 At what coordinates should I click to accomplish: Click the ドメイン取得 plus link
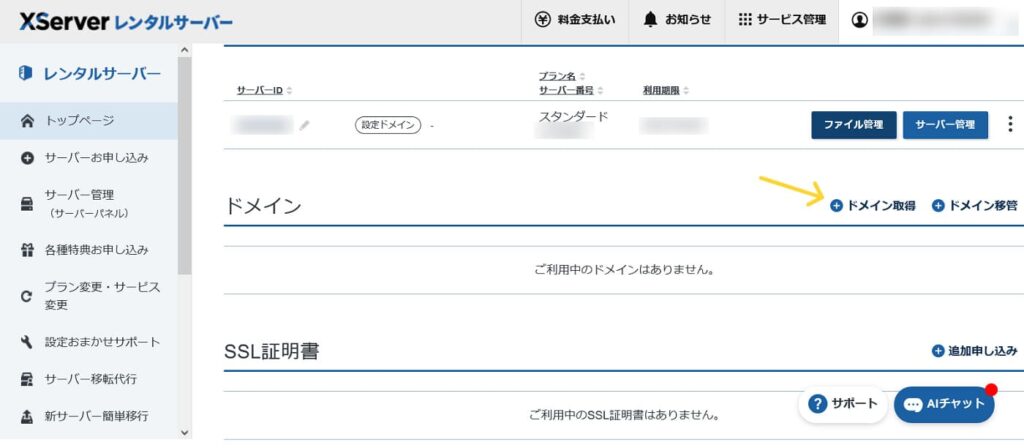(872, 206)
